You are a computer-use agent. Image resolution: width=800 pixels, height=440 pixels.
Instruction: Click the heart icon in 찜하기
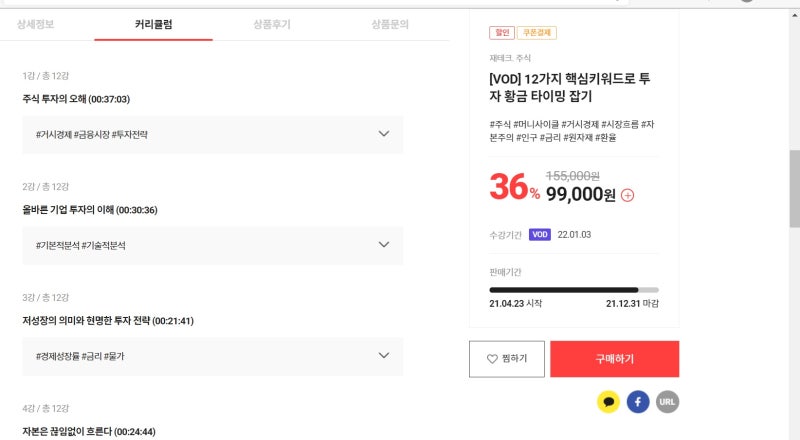tap(492, 359)
